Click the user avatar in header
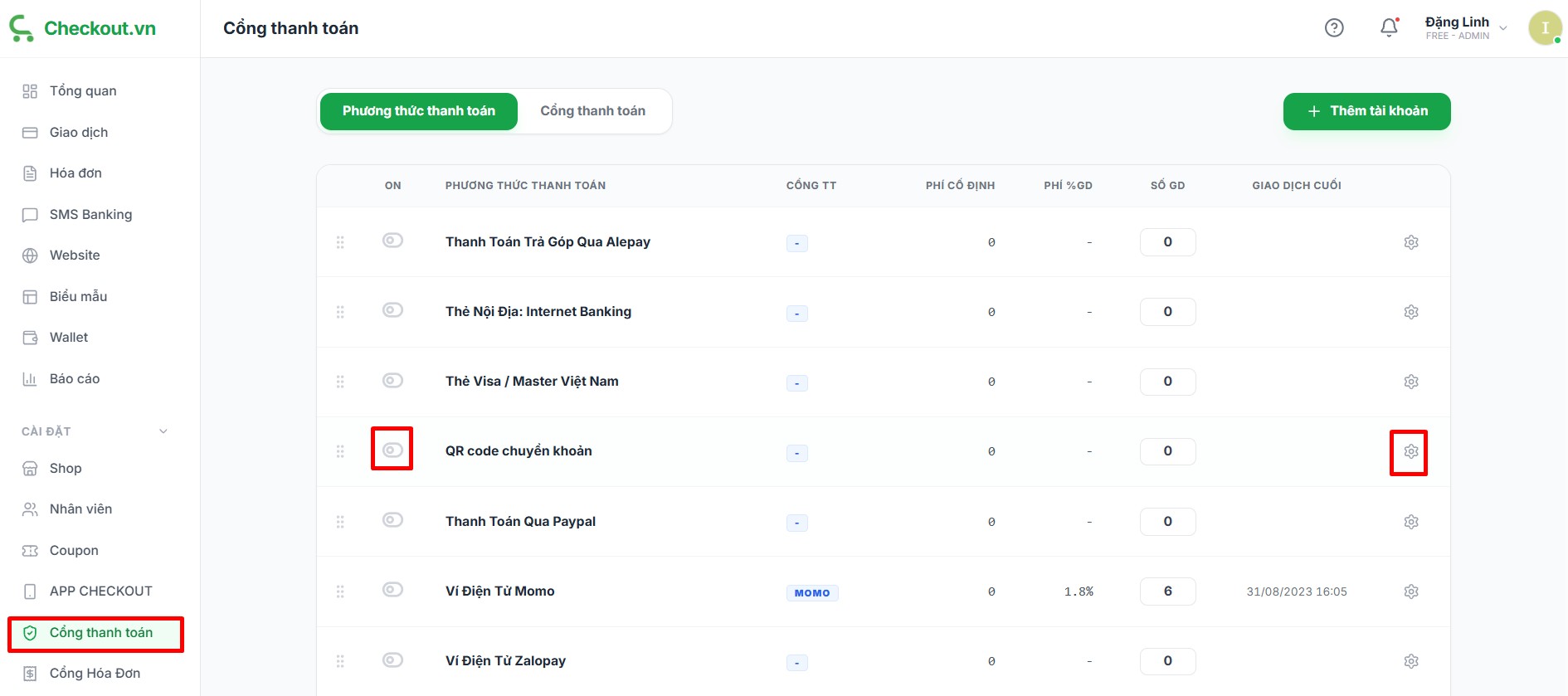 (1545, 28)
